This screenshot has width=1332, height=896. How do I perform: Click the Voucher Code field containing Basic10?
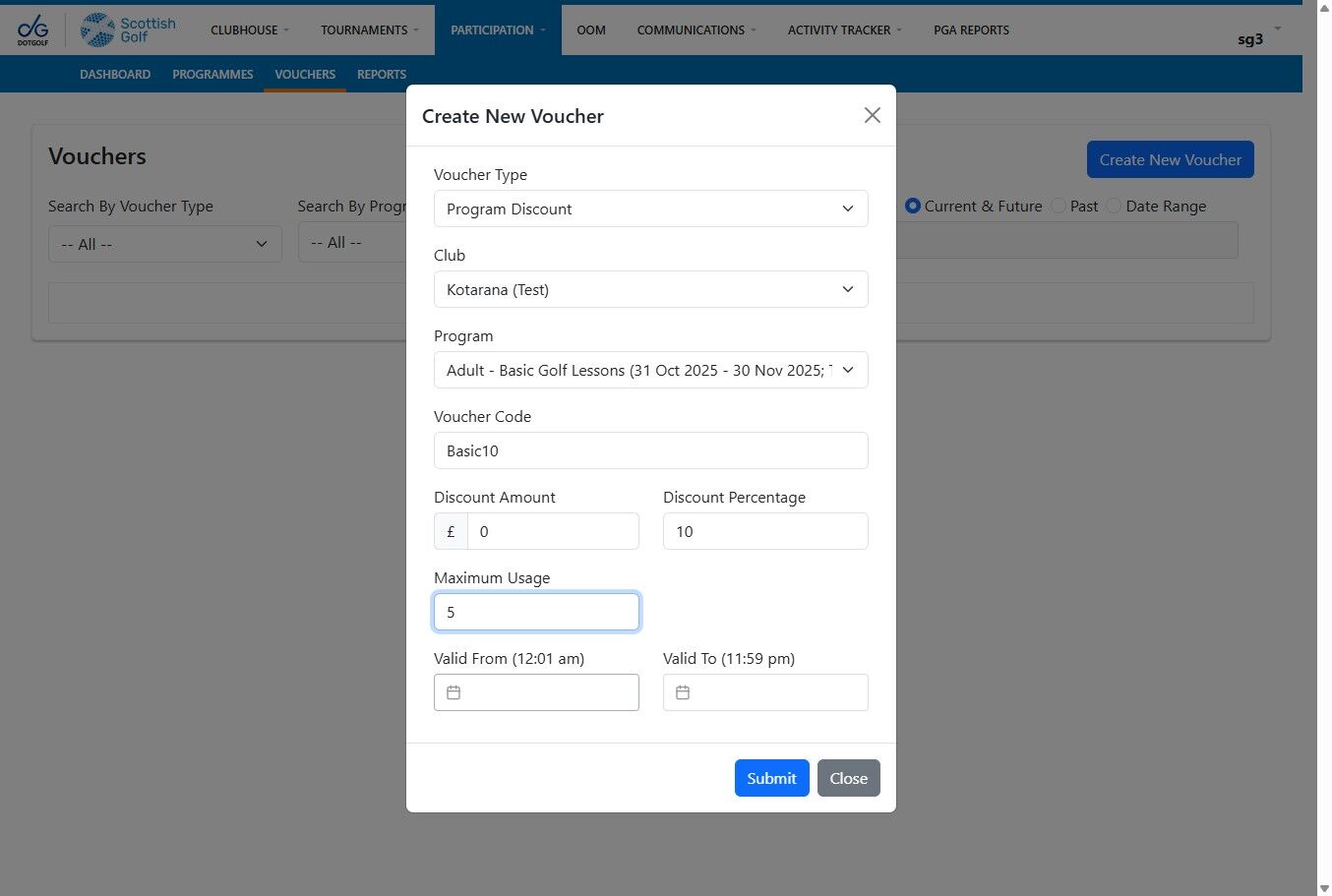[651, 450]
